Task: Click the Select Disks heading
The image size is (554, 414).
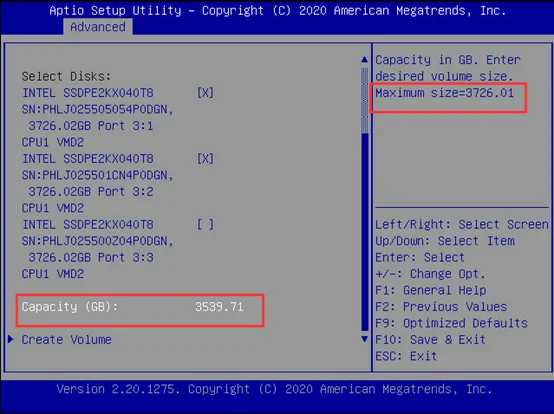Action: point(66,76)
